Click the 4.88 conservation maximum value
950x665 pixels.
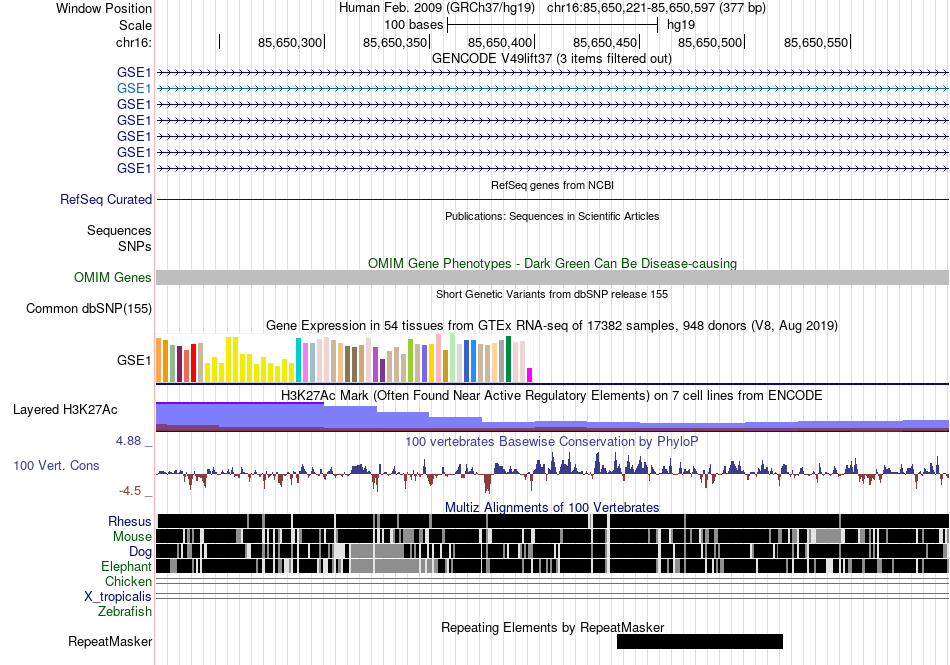pos(128,441)
